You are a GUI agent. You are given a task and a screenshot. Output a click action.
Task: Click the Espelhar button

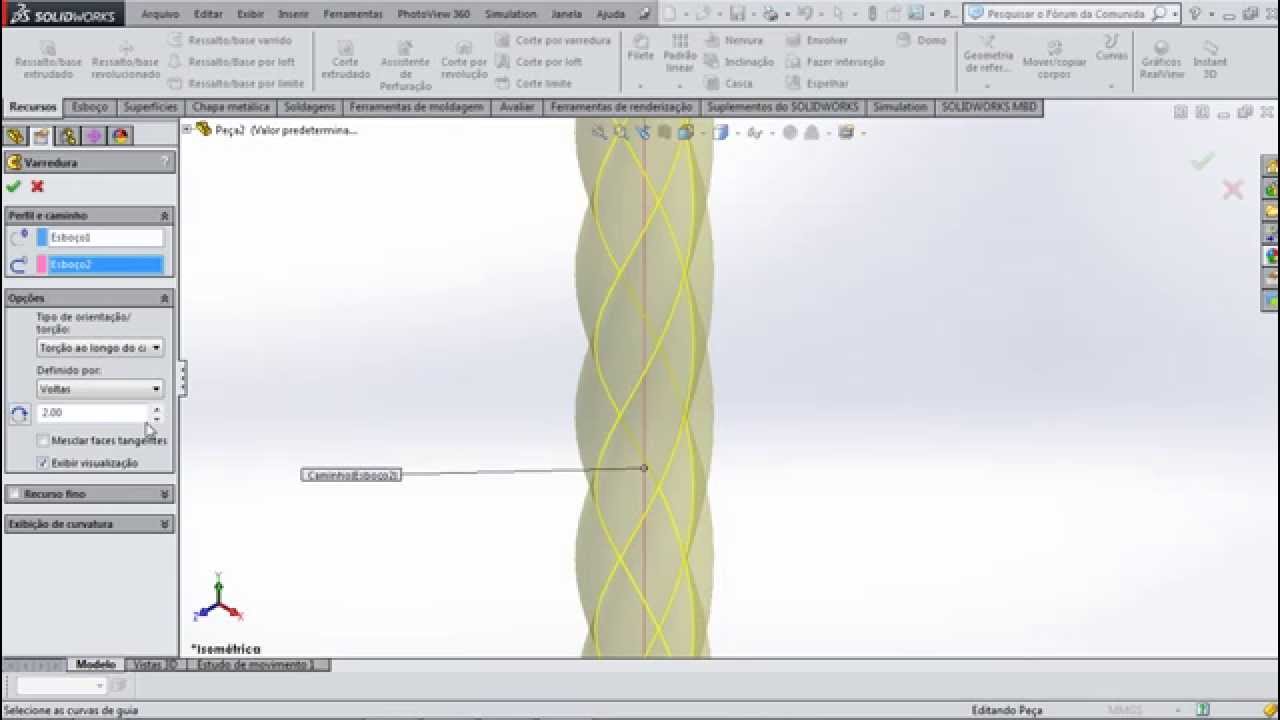coord(817,83)
